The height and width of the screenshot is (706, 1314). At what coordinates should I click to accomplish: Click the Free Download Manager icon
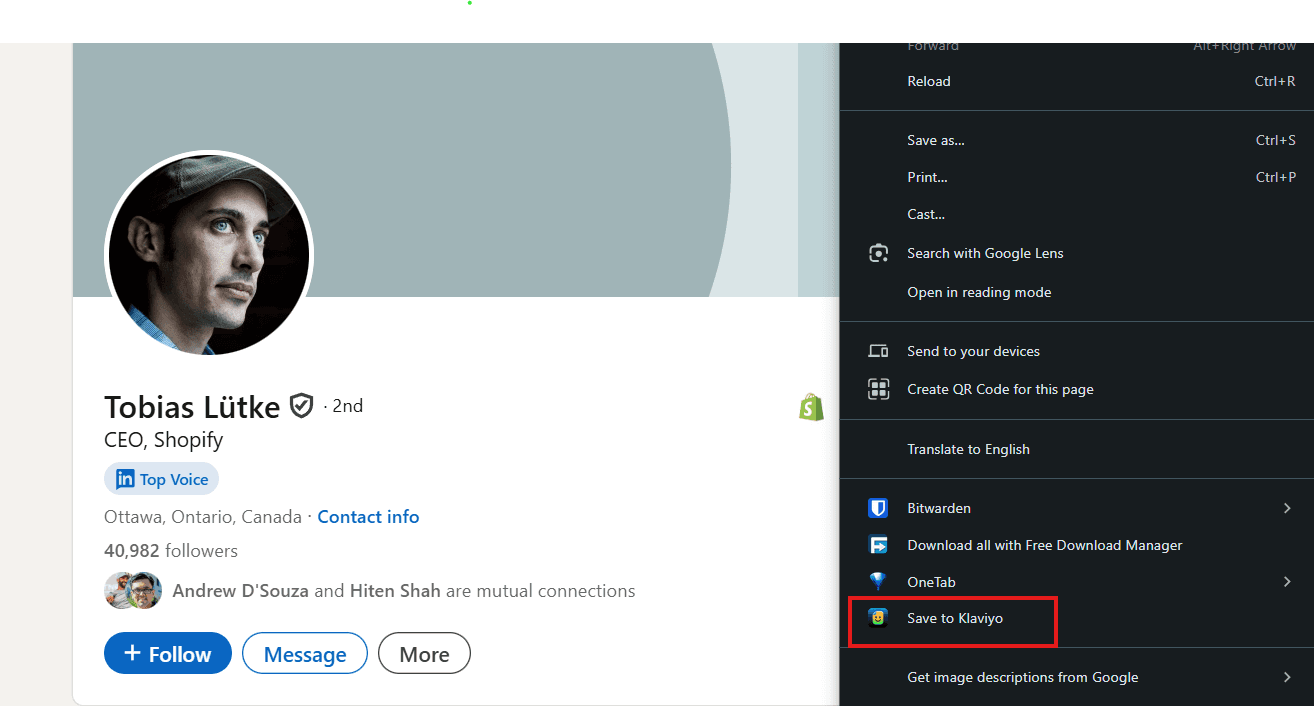tap(878, 545)
